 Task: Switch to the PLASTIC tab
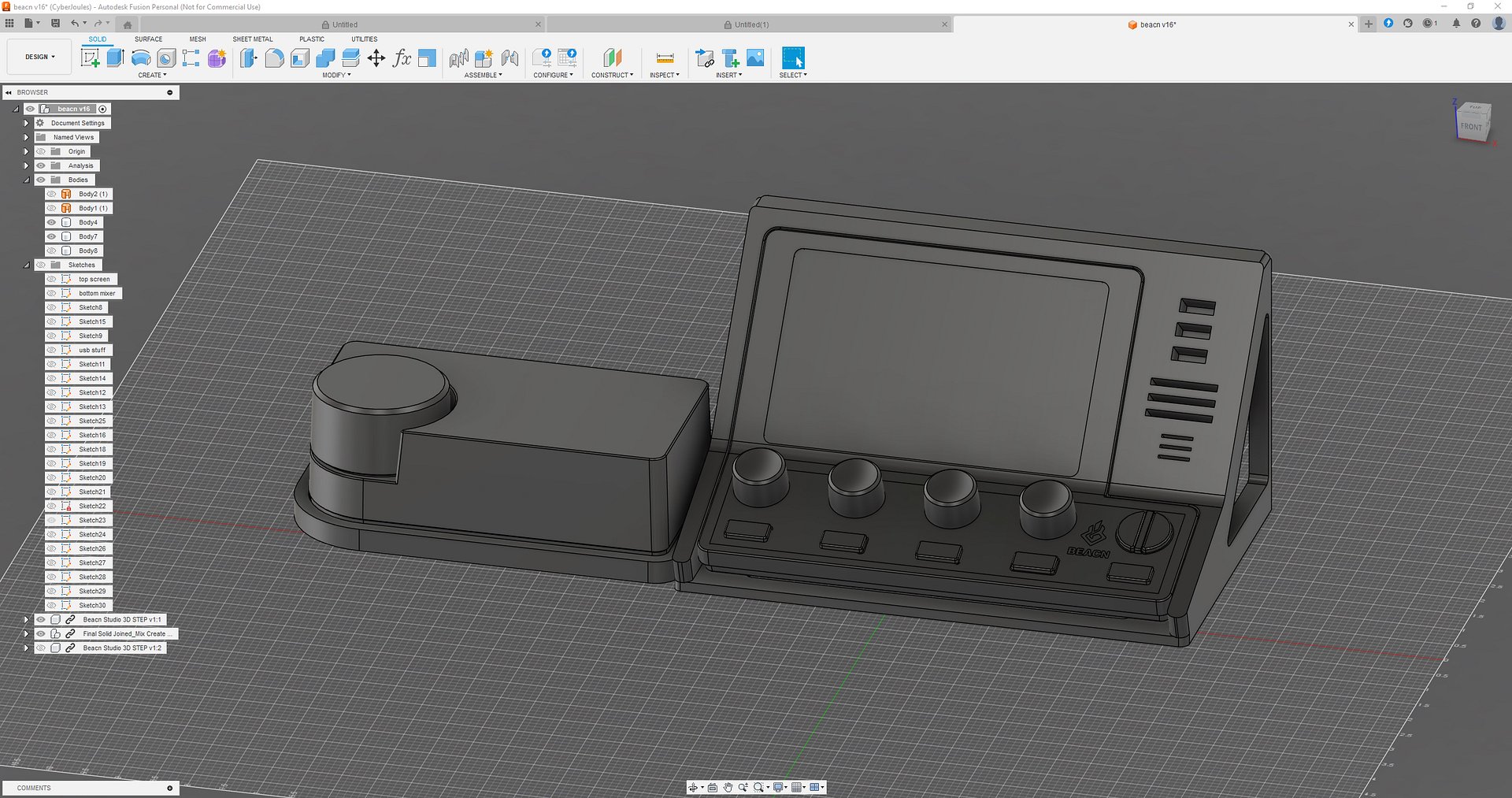312,39
